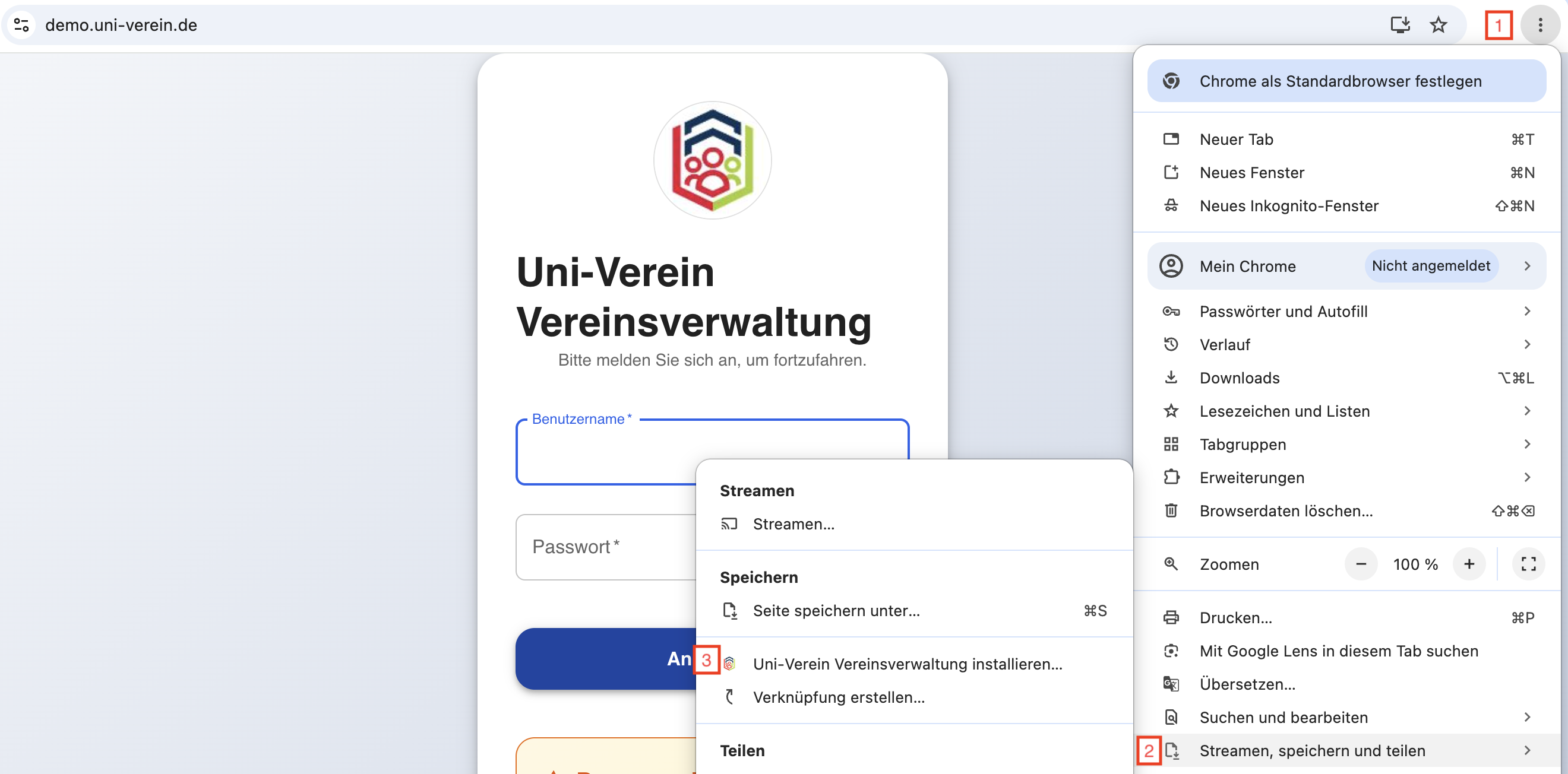Screen dimensions: 1568x774
Task: Click the 100 % zoom value
Action: pos(1415,564)
